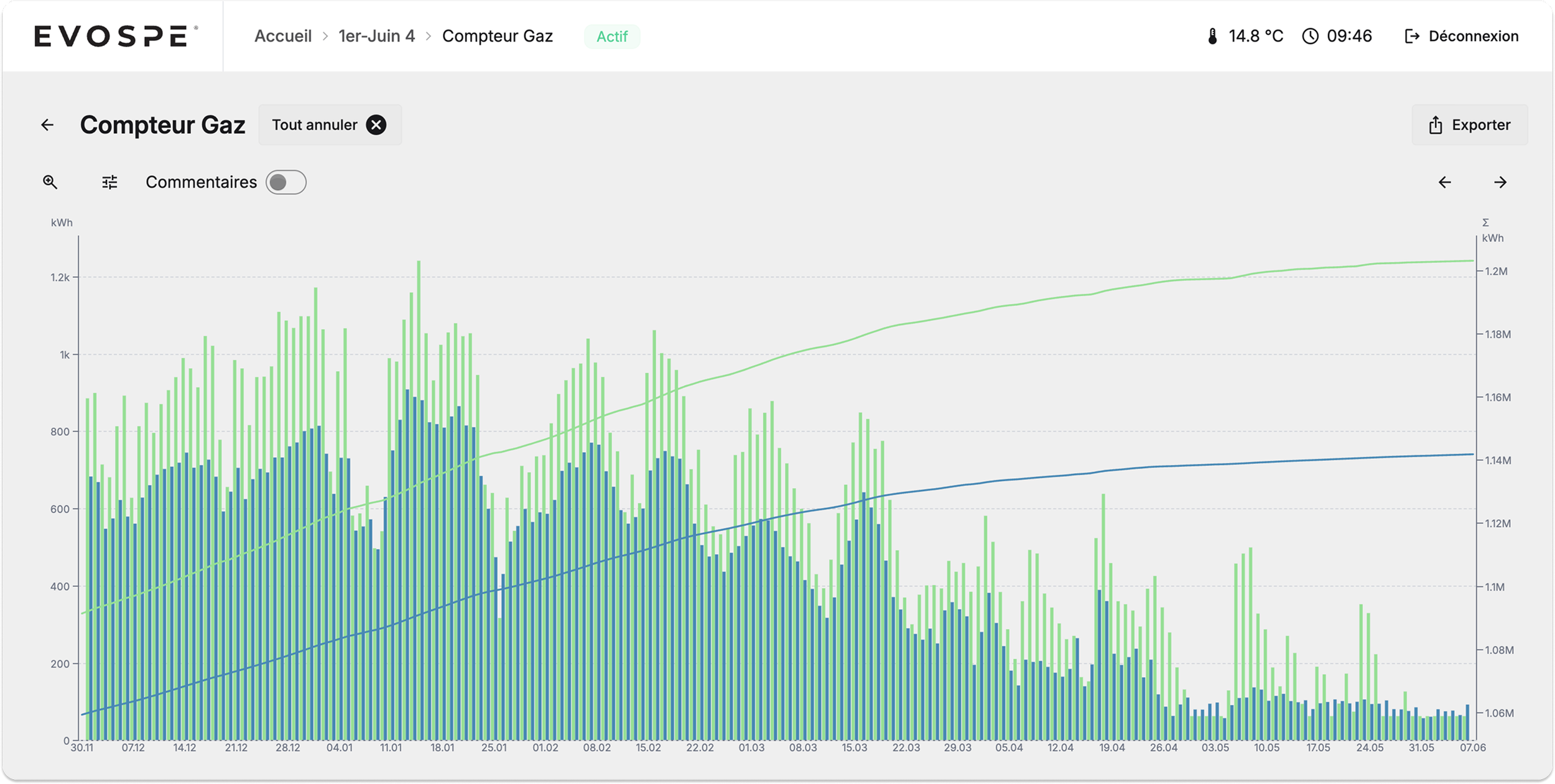Select Compteur Gaz breadcrumb item
1555x784 pixels.
[x=497, y=36]
